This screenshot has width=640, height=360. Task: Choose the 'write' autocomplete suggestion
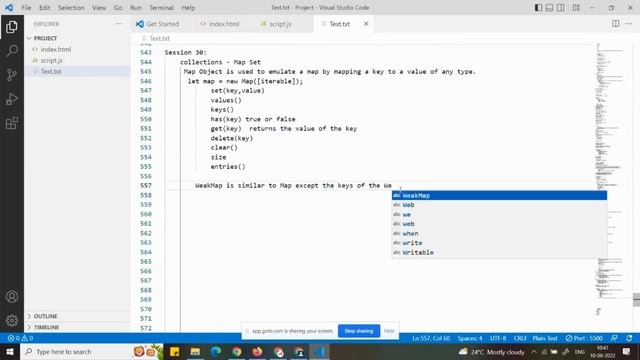click(x=499, y=243)
